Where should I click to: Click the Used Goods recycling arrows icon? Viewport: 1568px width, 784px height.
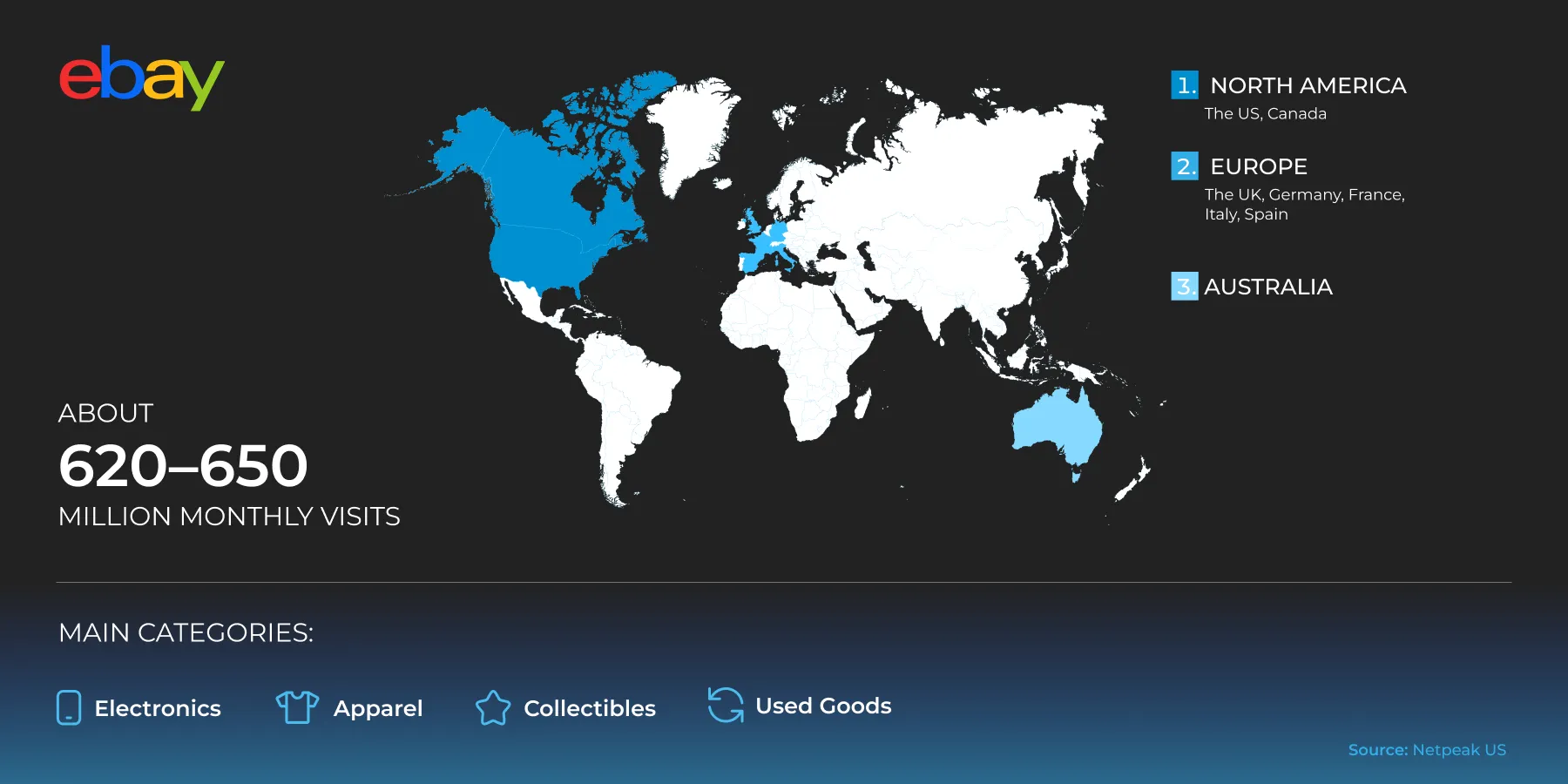tap(724, 706)
